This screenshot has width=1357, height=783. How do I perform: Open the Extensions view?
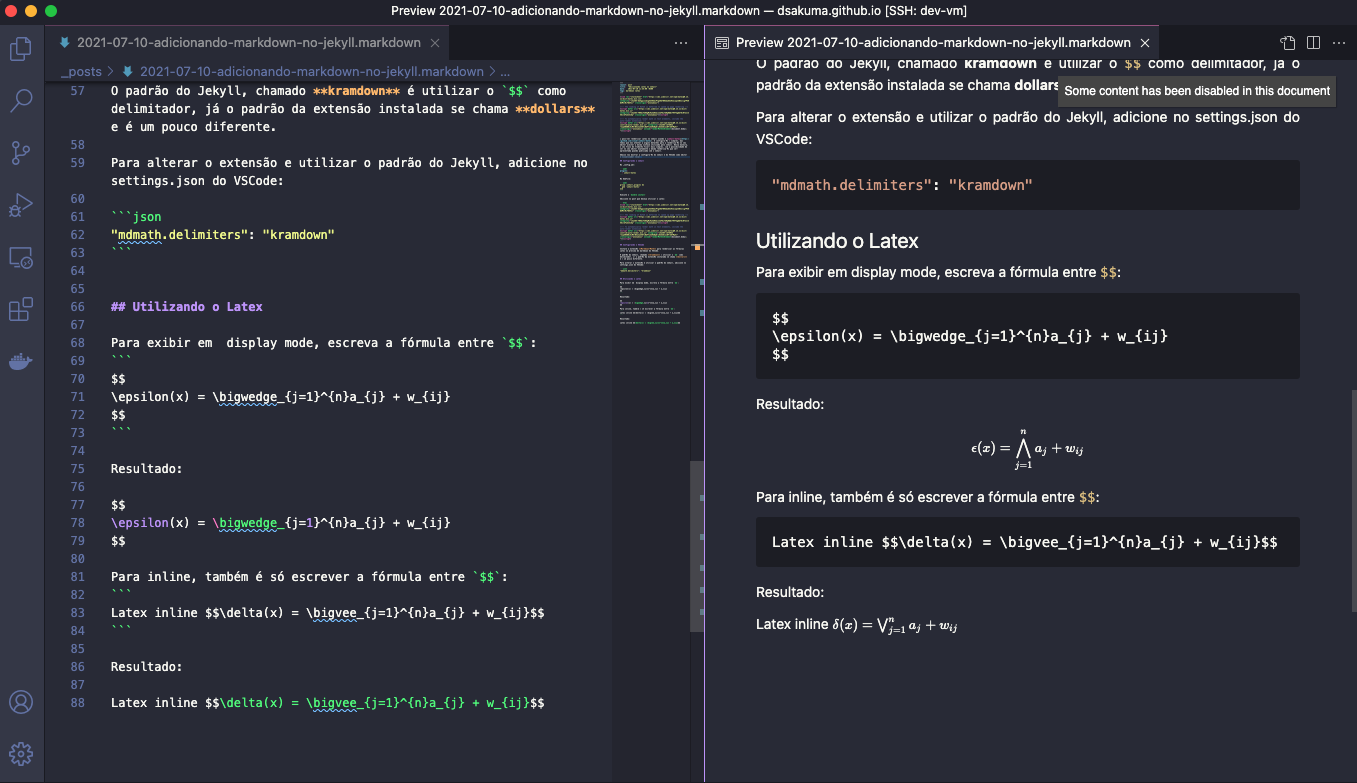21,310
